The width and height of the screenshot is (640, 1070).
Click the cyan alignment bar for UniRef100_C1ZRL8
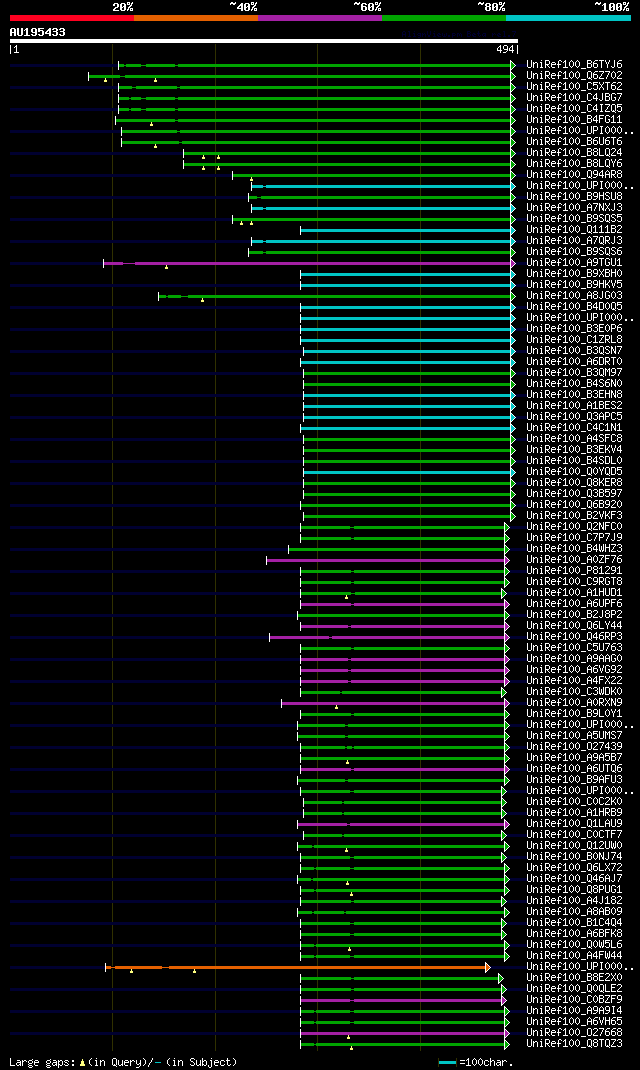click(x=406, y=340)
